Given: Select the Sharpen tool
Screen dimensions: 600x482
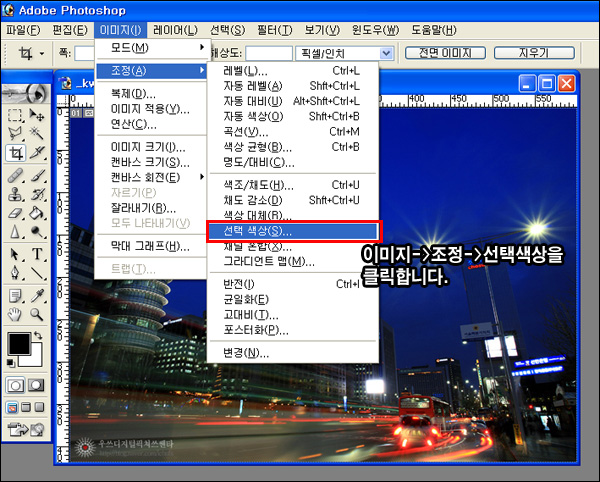Looking at the screenshot, I should (x=15, y=232).
